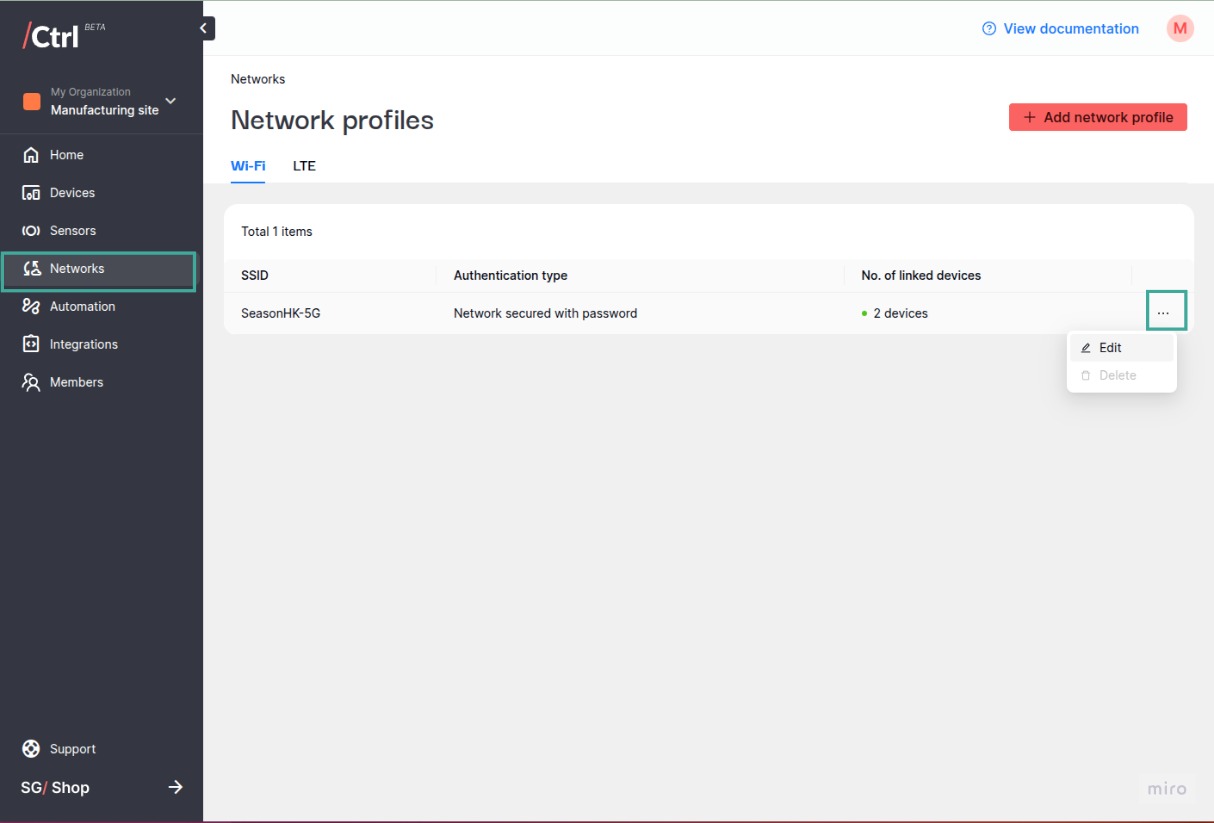Select the Wi-Fi tab

248,166
